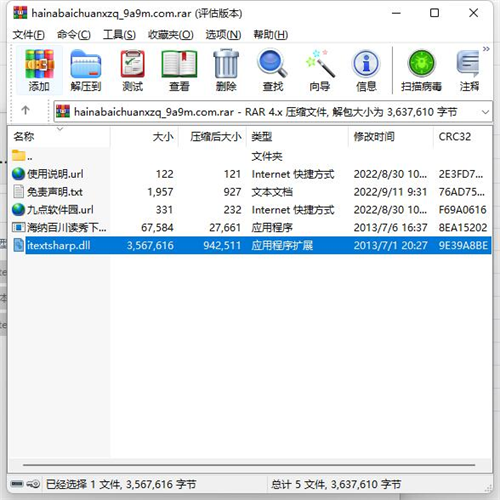Sort by 大小 column header
The width and height of the screenshot is (500, 500).
pos(144,137)
